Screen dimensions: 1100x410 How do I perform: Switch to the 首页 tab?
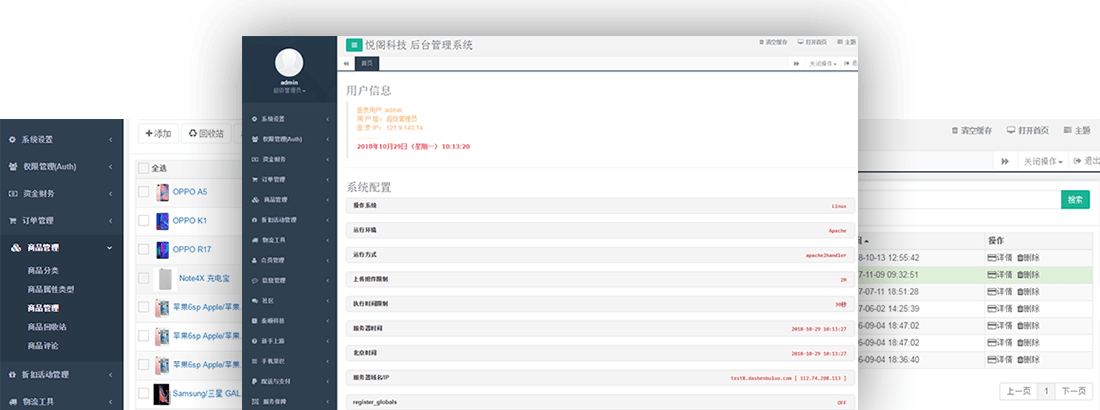pos(368,63)
